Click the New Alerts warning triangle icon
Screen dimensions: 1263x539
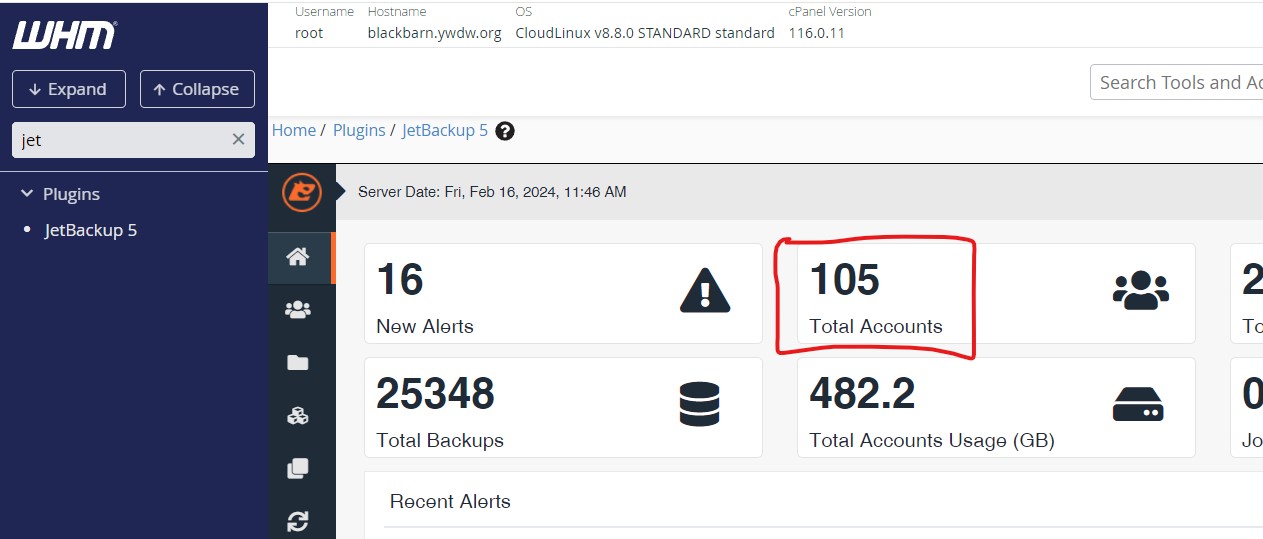(705, 292)
